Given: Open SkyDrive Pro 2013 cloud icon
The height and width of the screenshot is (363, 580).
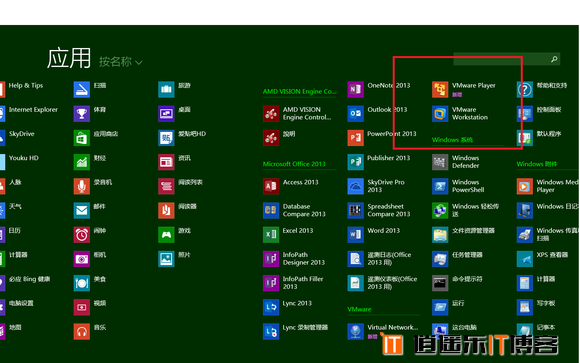Looking at the screenshot, I should pos(355,186).
